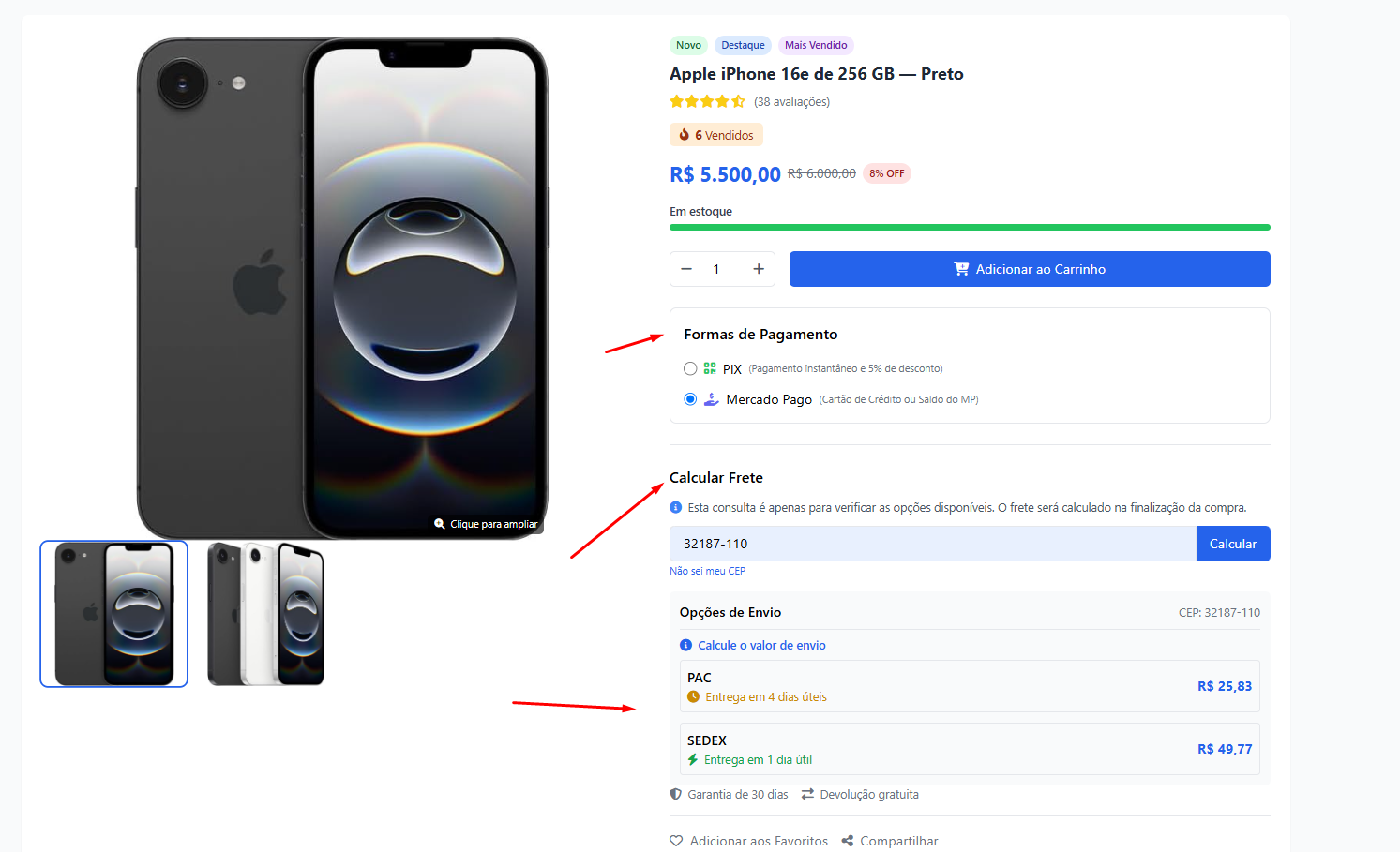
Task: Click the heart icon next to Adicionar aos Favoritos
Action: 676,841
